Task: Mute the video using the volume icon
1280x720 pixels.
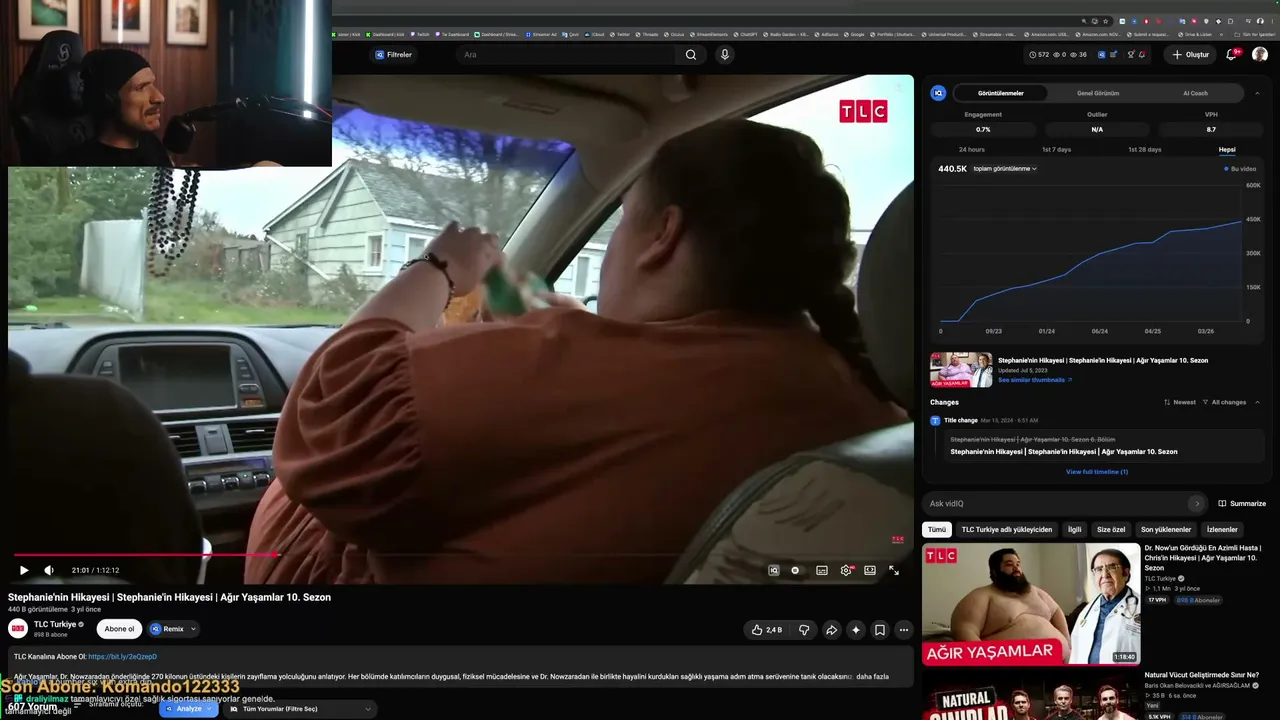Action: click(49, 570)
